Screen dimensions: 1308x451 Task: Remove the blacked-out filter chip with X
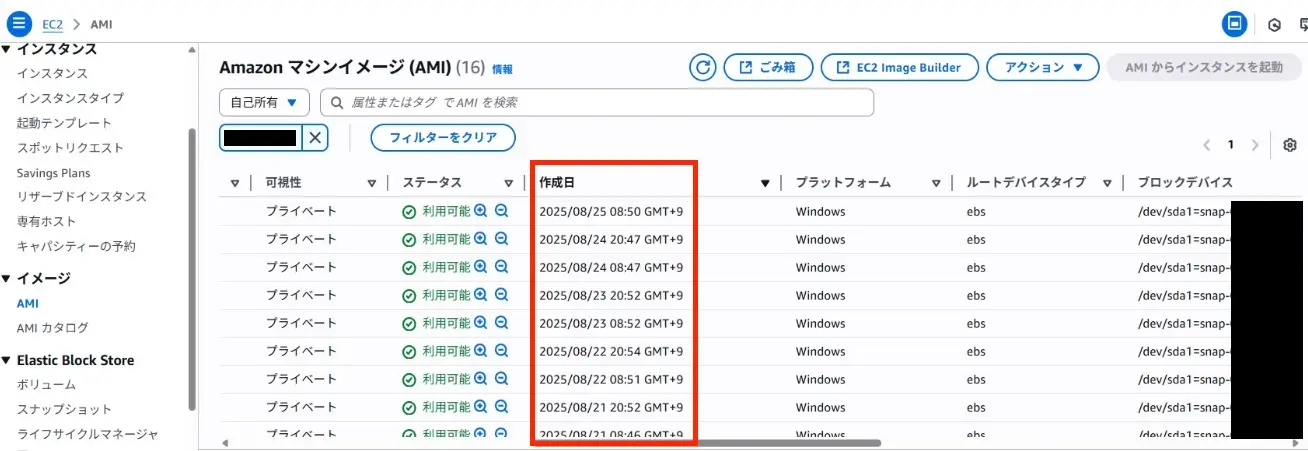click(315, 138)
